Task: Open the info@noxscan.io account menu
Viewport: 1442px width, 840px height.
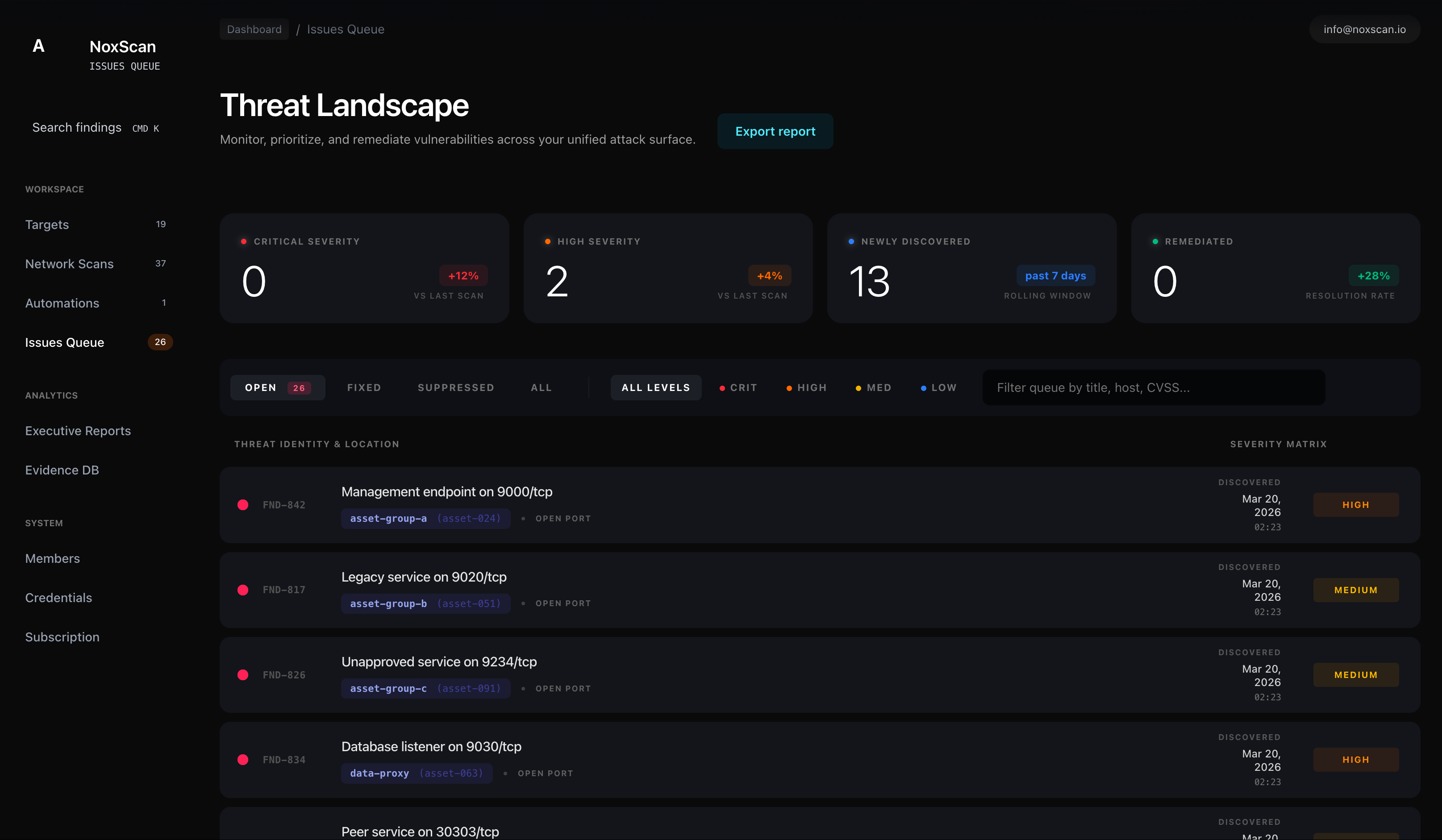Action: (x=1364, y=29)
